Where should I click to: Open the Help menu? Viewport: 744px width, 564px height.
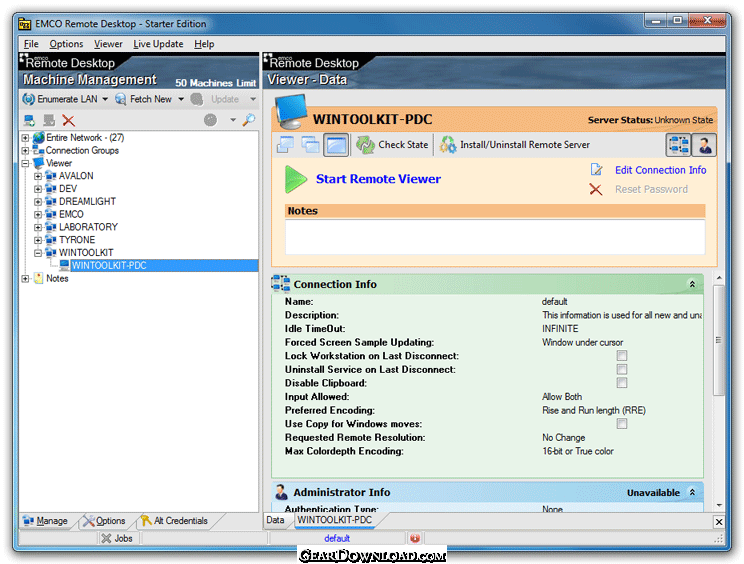point(204,44)
